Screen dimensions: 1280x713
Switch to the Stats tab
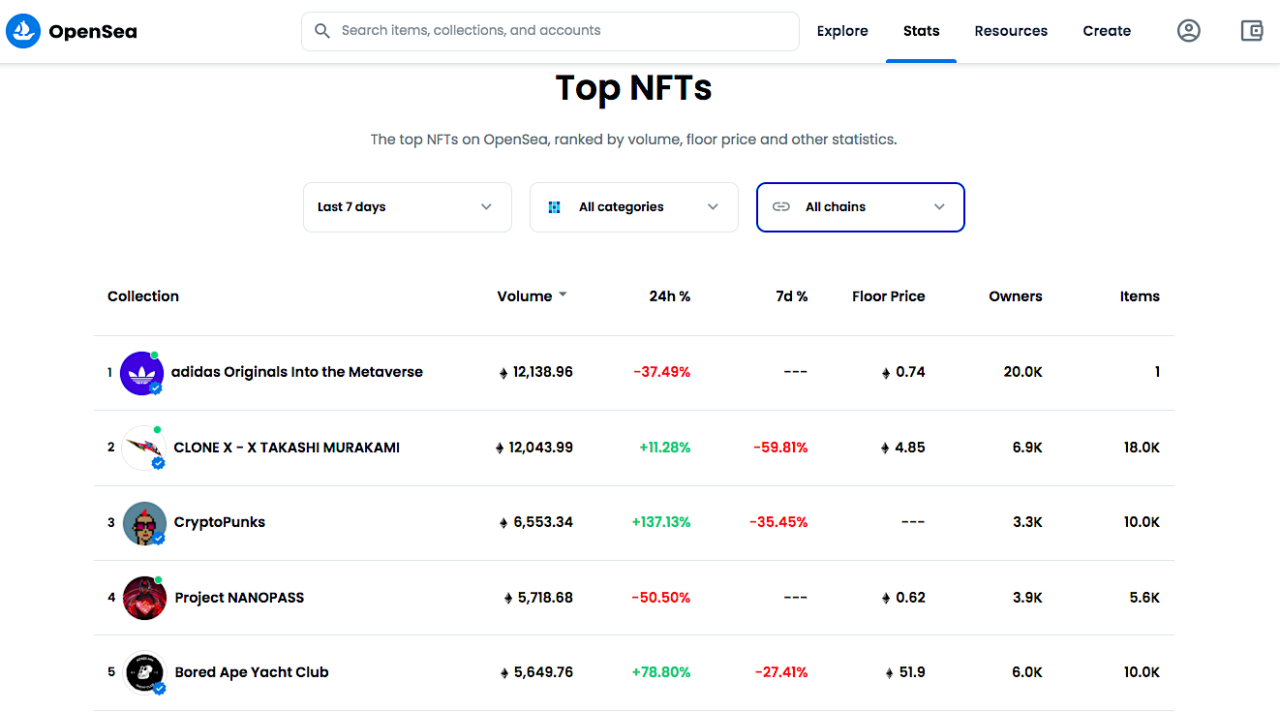[x=920, y=31]
